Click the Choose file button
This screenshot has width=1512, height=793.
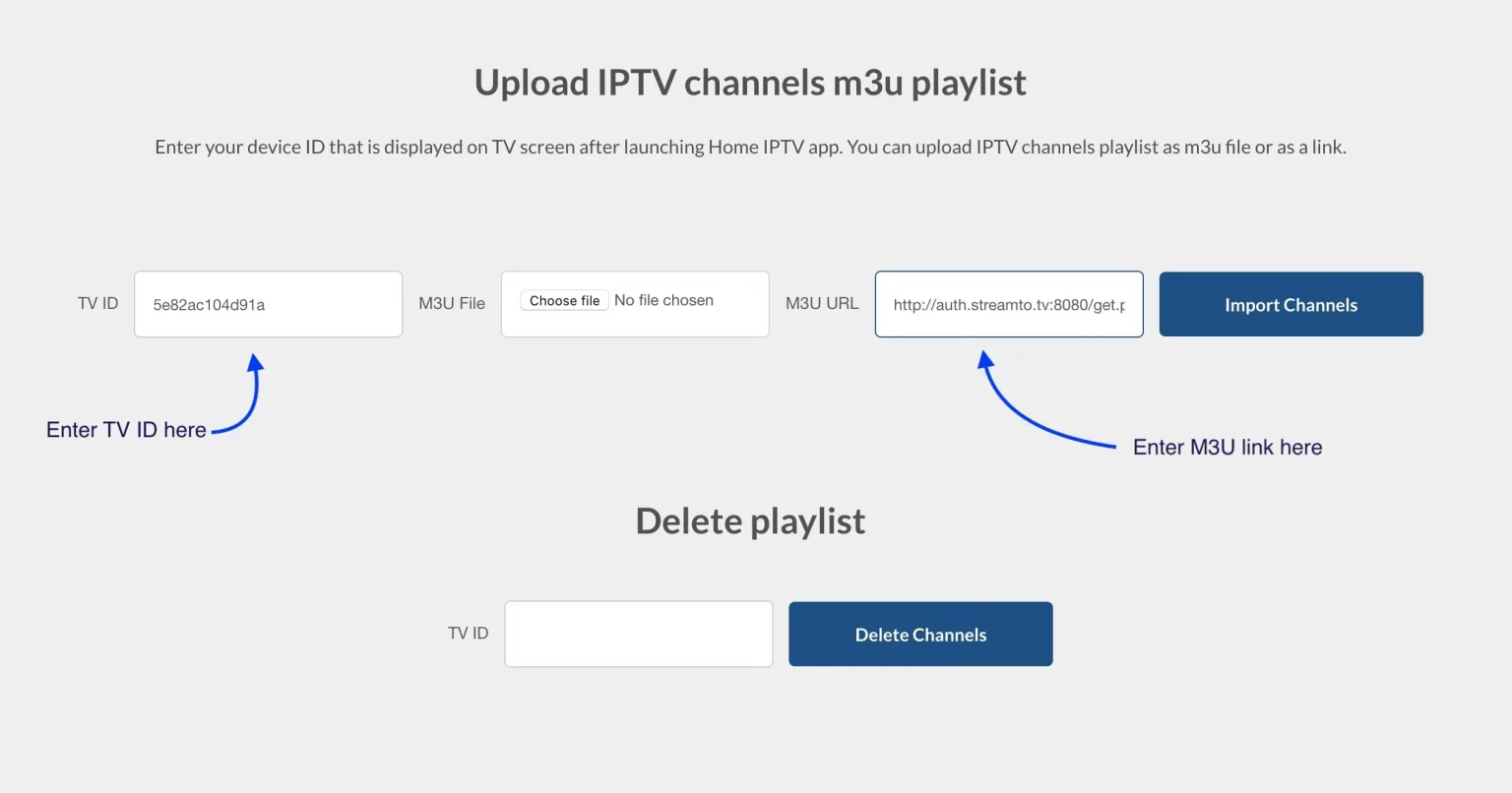[x=564, y=301]
